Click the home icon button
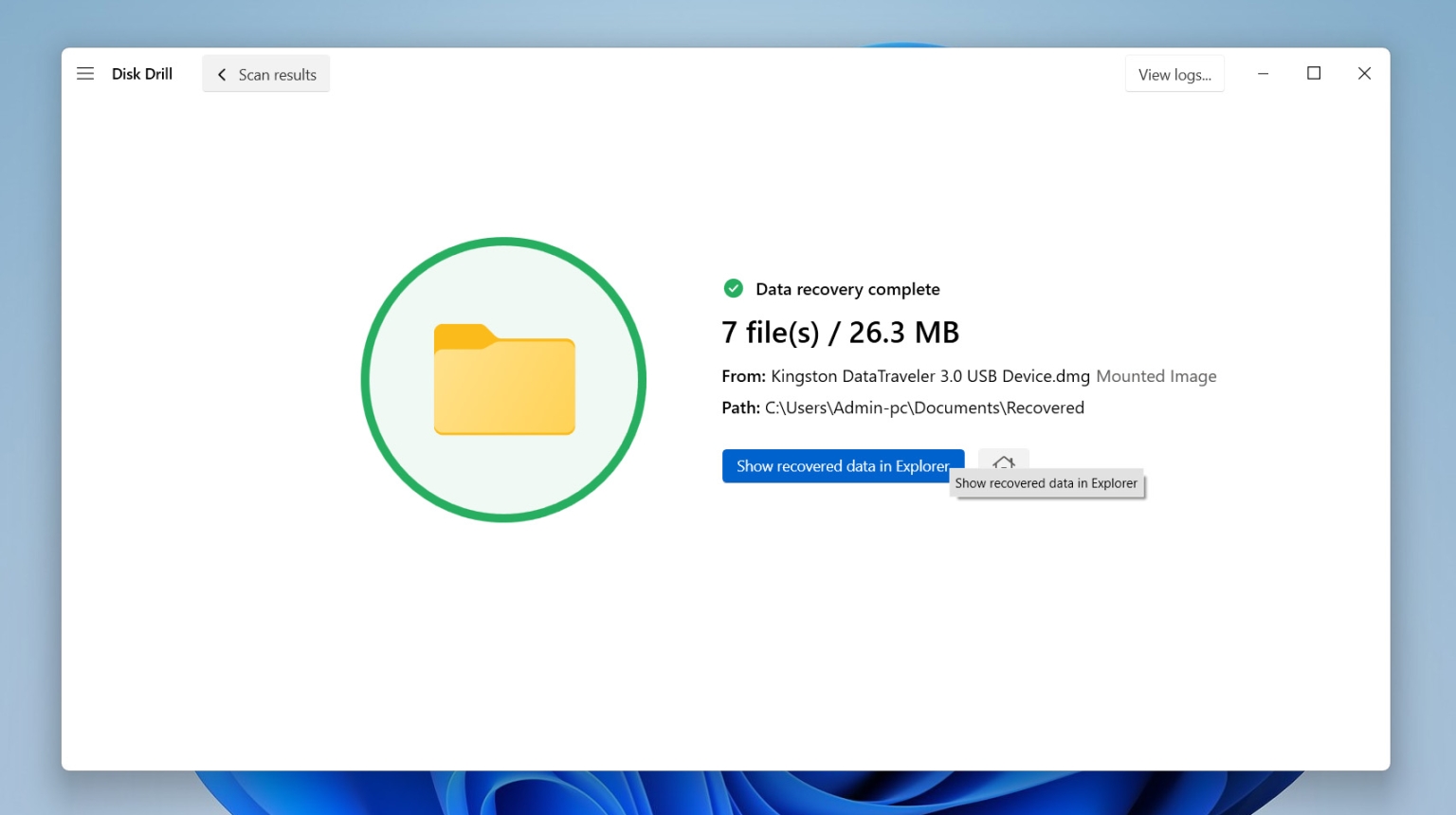The width and height of the screenshot is (1456, 815). (x=1004, y=460)
